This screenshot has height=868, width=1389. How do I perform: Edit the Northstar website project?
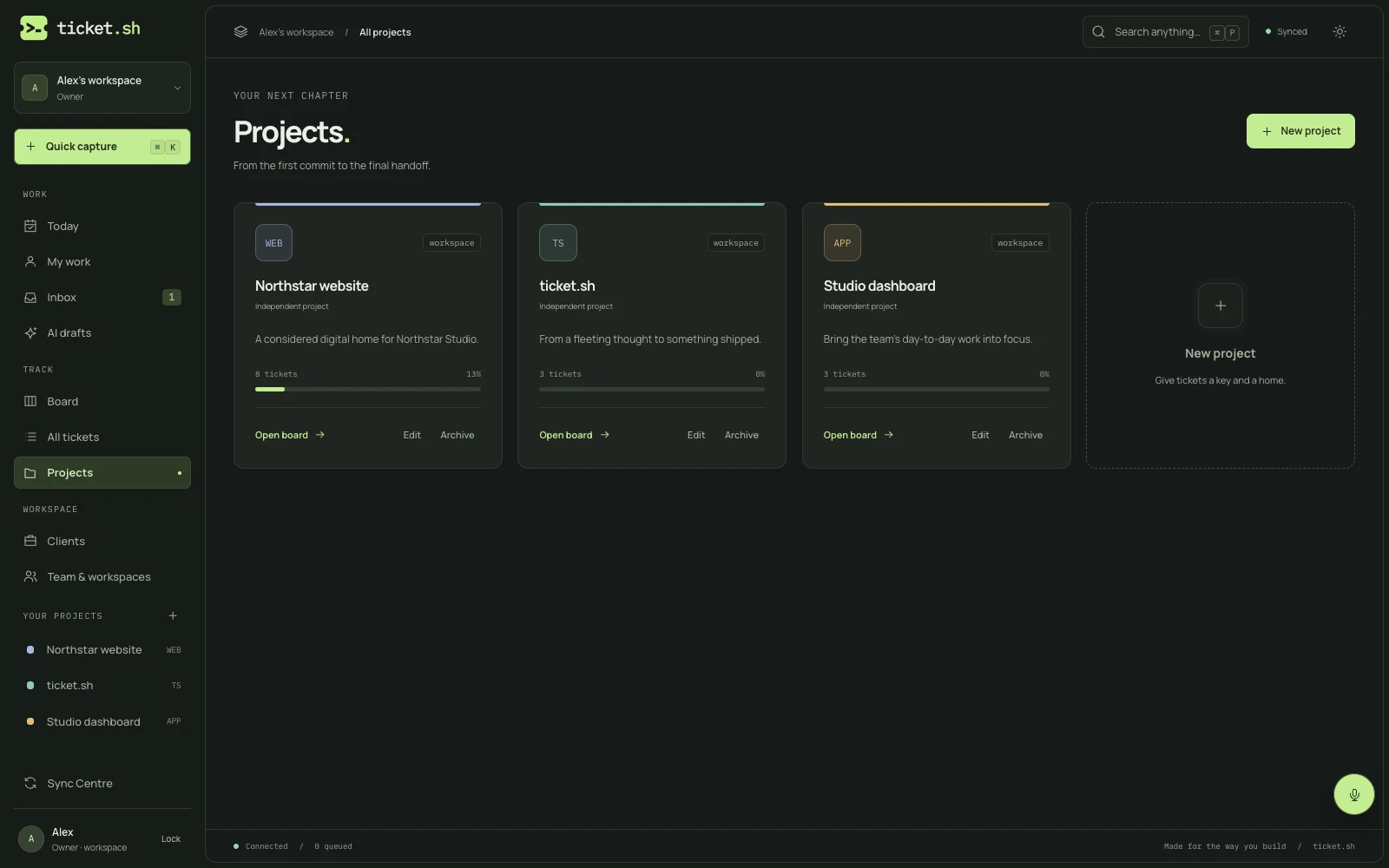pyautogui.click(x=411, y=435)
